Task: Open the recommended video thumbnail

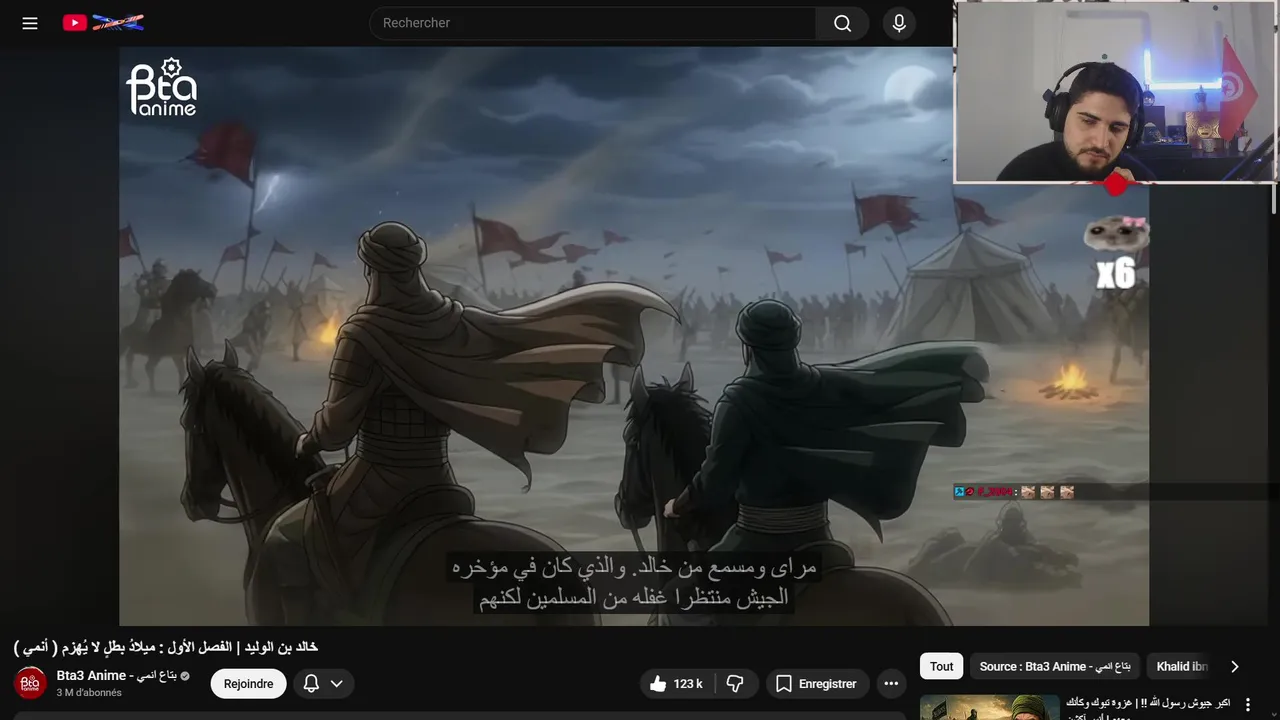Action: pyautogui.click(x=988, y=708)
